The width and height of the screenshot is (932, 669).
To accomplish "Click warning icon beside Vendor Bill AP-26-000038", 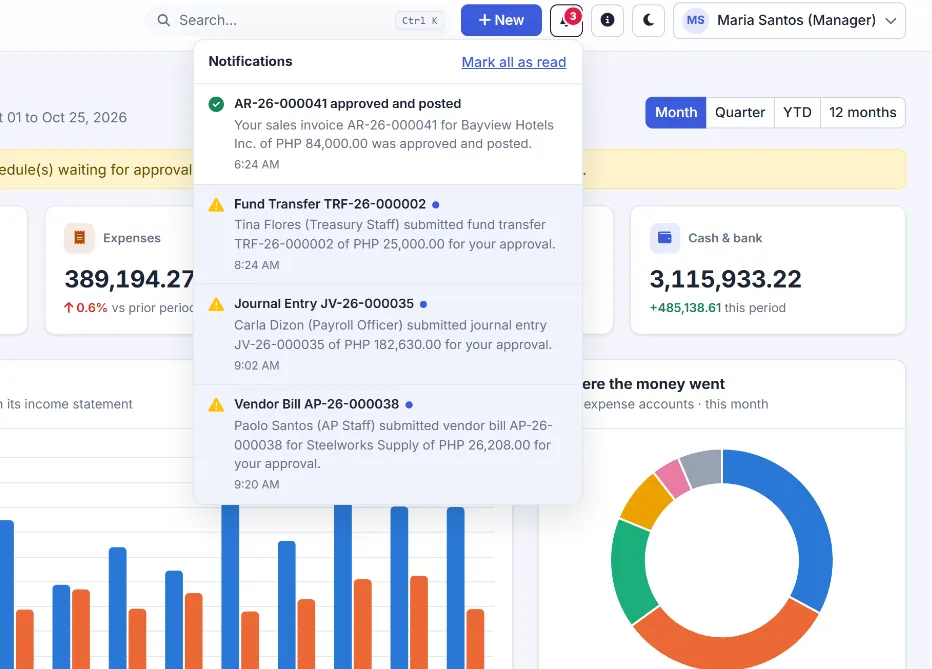I will click(216, 405).
